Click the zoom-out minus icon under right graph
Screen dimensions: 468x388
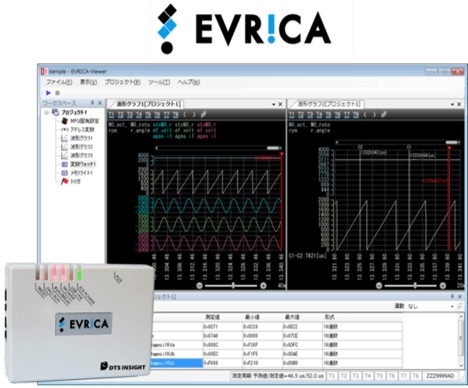(379, 286)
